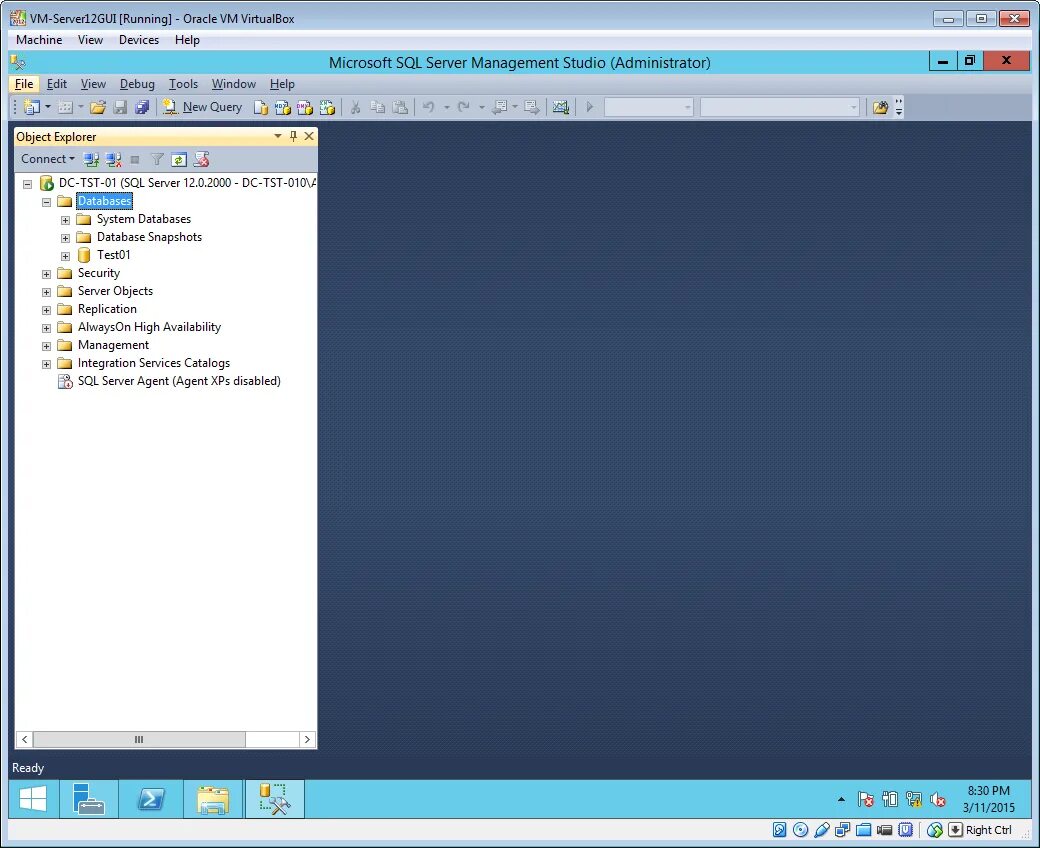Open the SSMS Help menu
This screenshot has height=848, width=1040.
(x=282, y=84)
